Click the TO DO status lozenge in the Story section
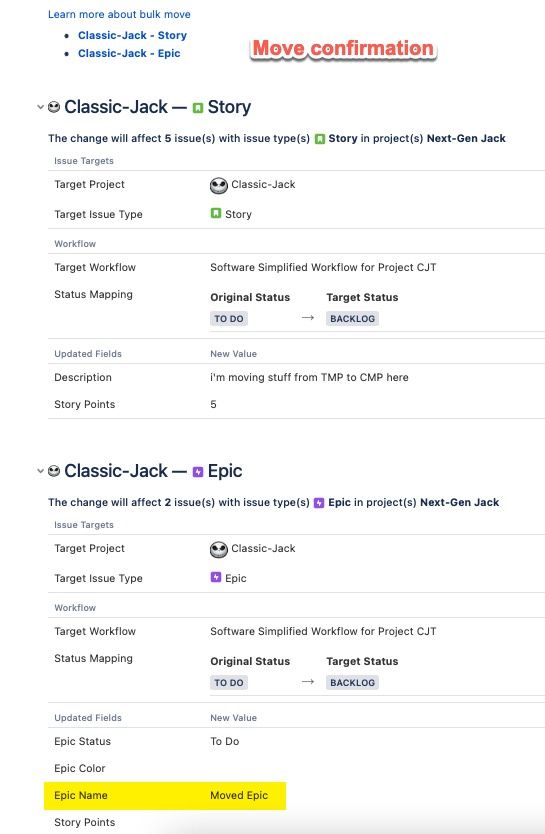 pyautogui.click(x=229, y=319)
